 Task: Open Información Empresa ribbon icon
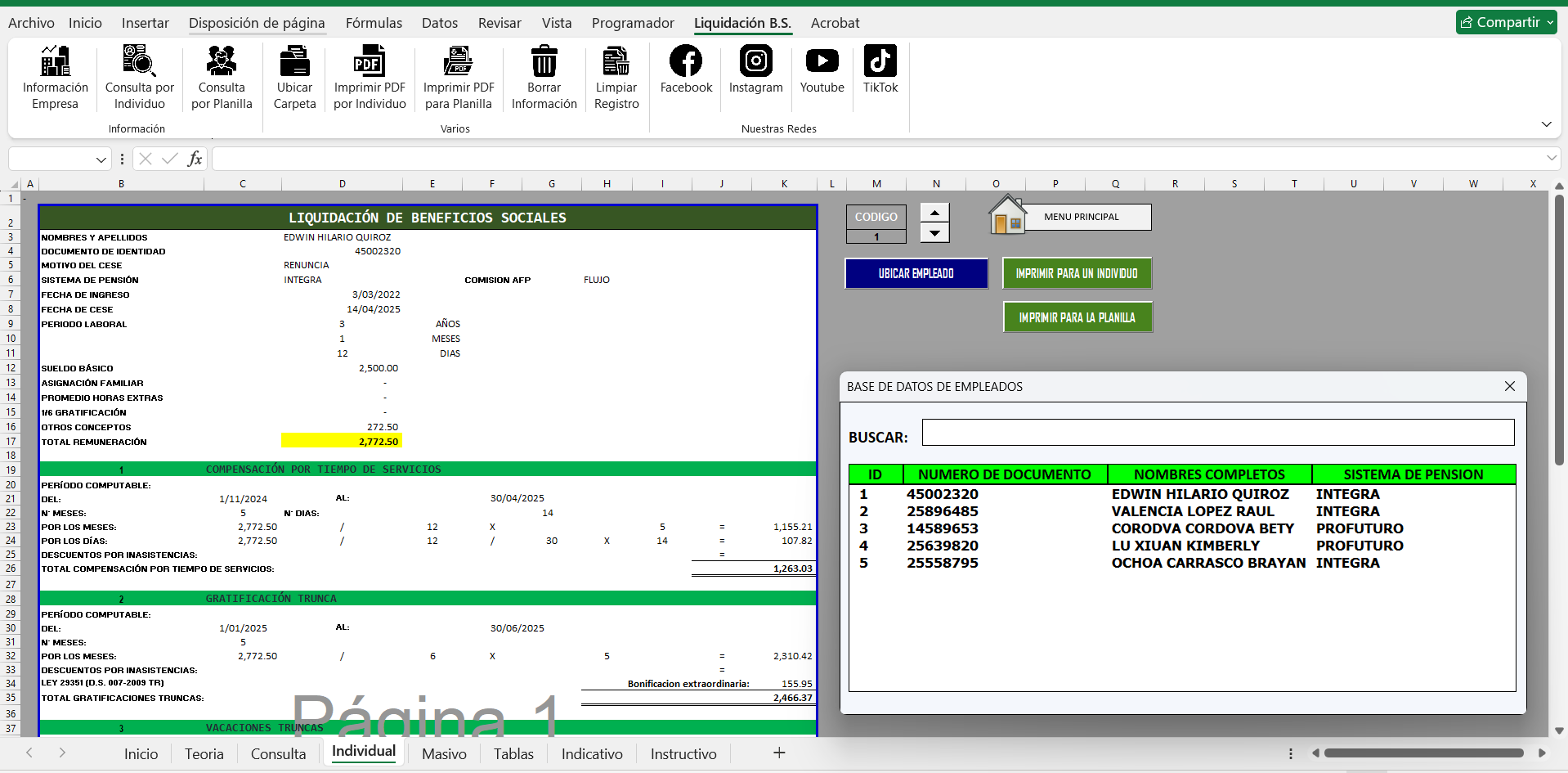click(55, 62)
